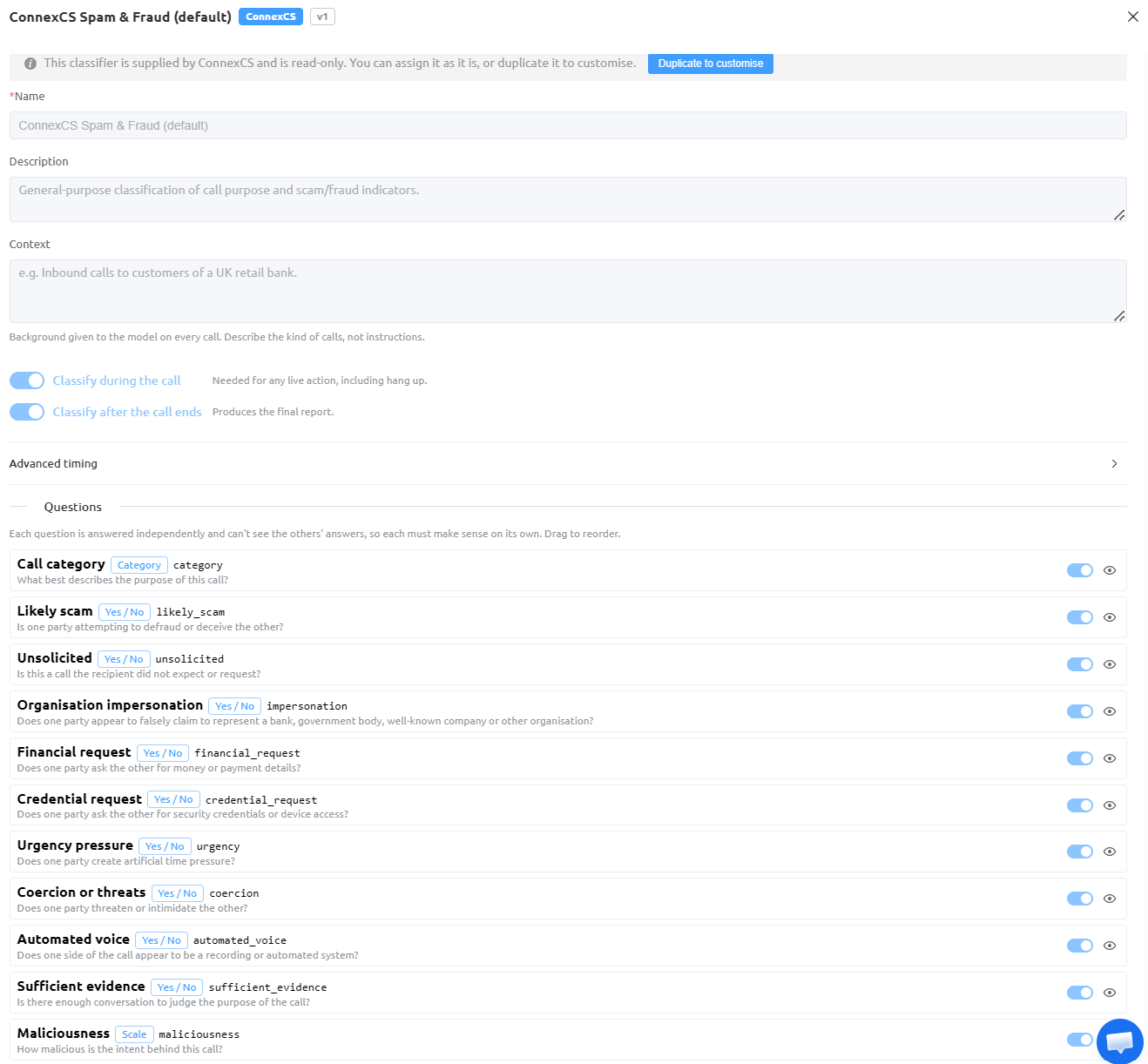Click the eye icon for Financial request
The height and width of the screenshot is (1064, 1148).
[1110, 758]
